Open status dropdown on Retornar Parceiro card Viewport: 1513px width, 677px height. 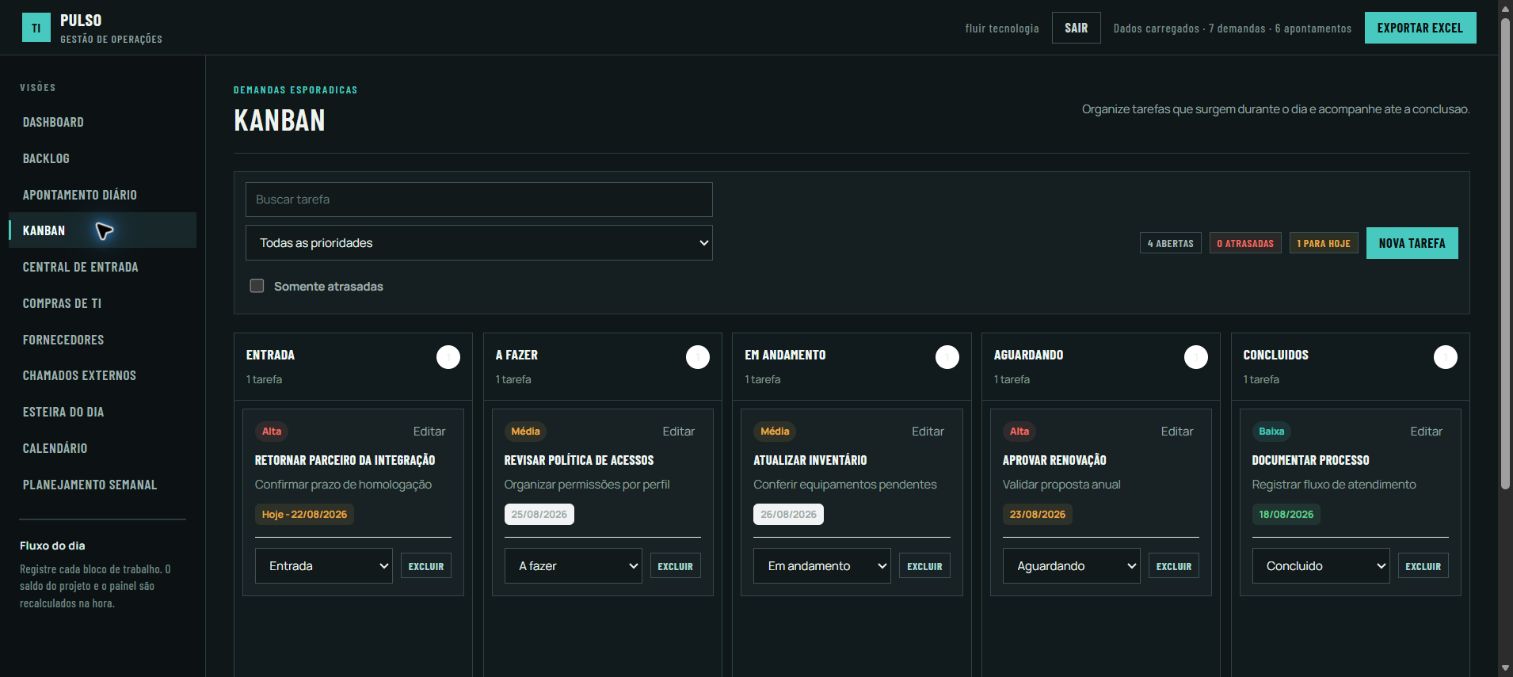click(324, 566)
